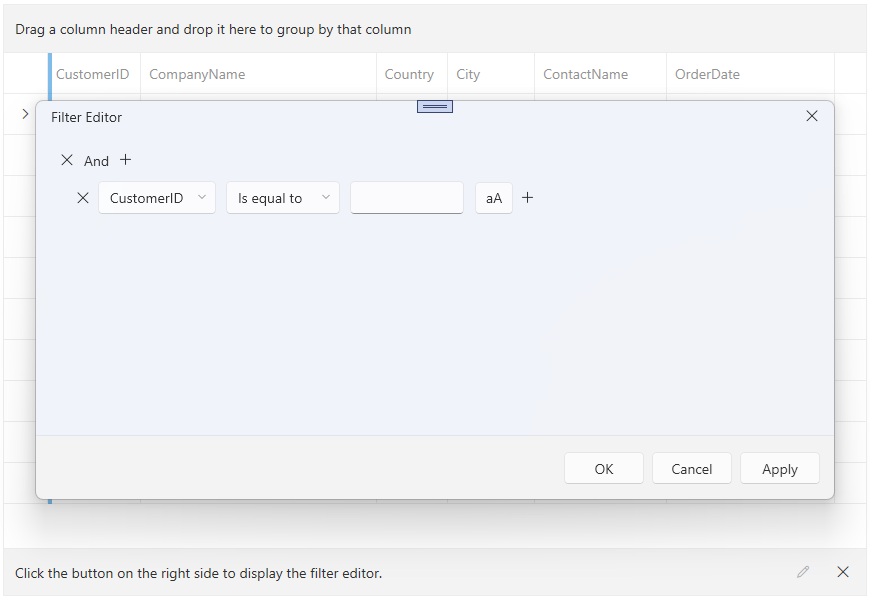Confirm the filter with OK
870x599 pixels.
click(x=604, y=468)
